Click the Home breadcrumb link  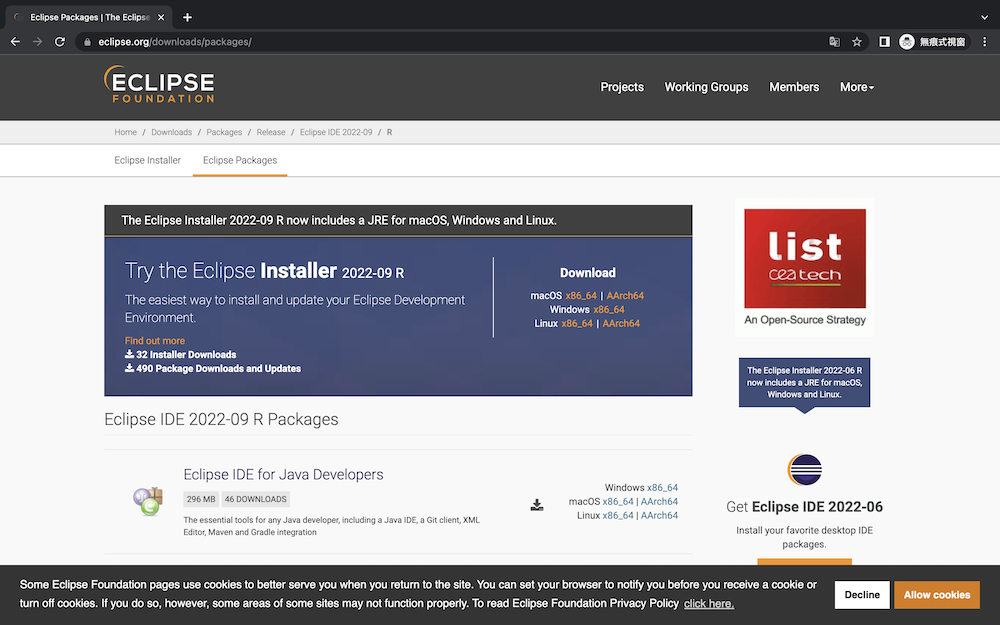[x=126, y=132]
